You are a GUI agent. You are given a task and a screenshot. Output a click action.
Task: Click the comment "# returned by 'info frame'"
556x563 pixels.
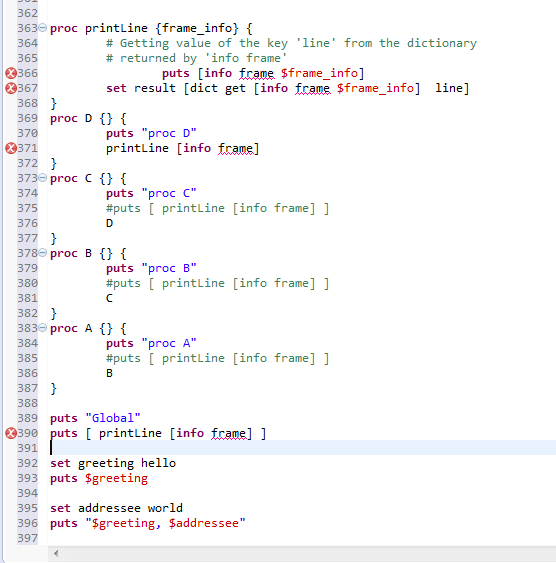coord(197,58)
